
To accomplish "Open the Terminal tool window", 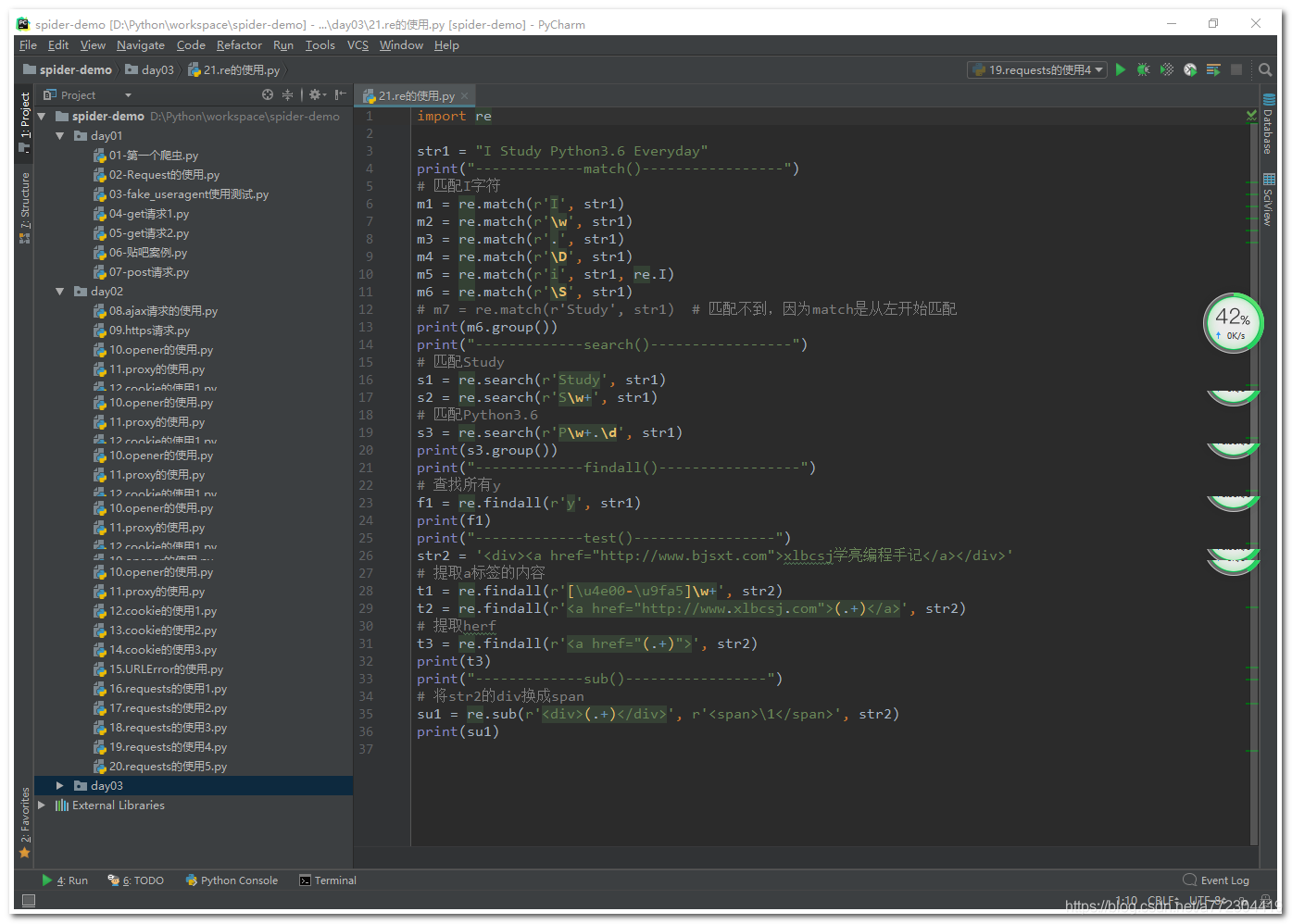I will tap(328, 880).
